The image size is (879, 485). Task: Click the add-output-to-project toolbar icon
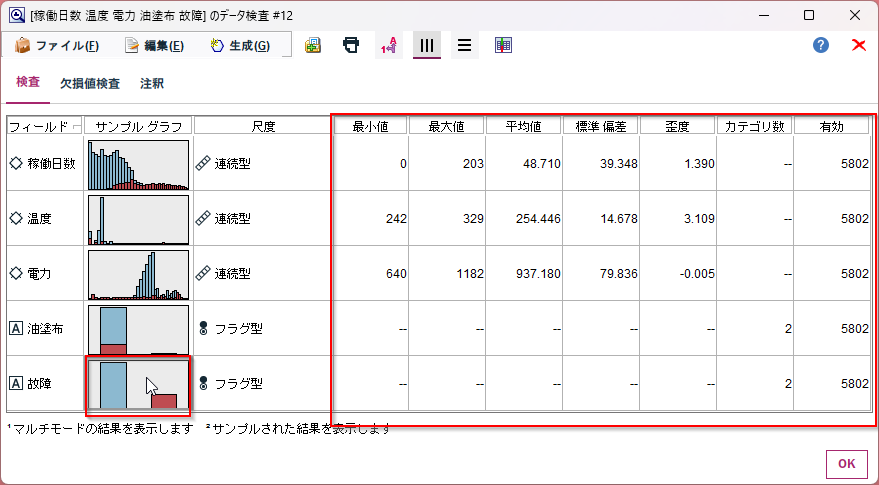(313, 45)
